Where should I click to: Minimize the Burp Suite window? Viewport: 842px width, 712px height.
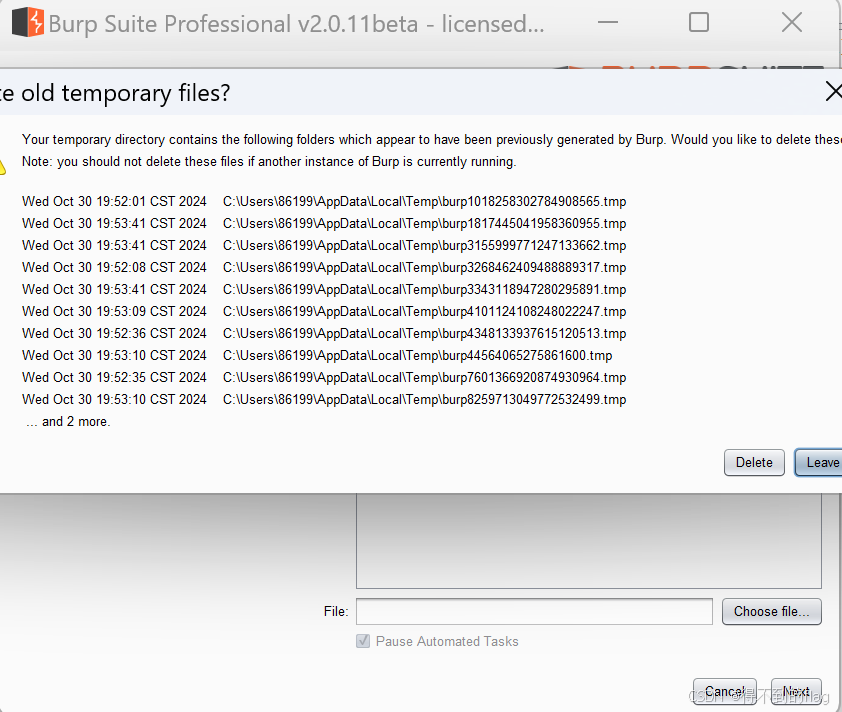(x=608, y=23)
